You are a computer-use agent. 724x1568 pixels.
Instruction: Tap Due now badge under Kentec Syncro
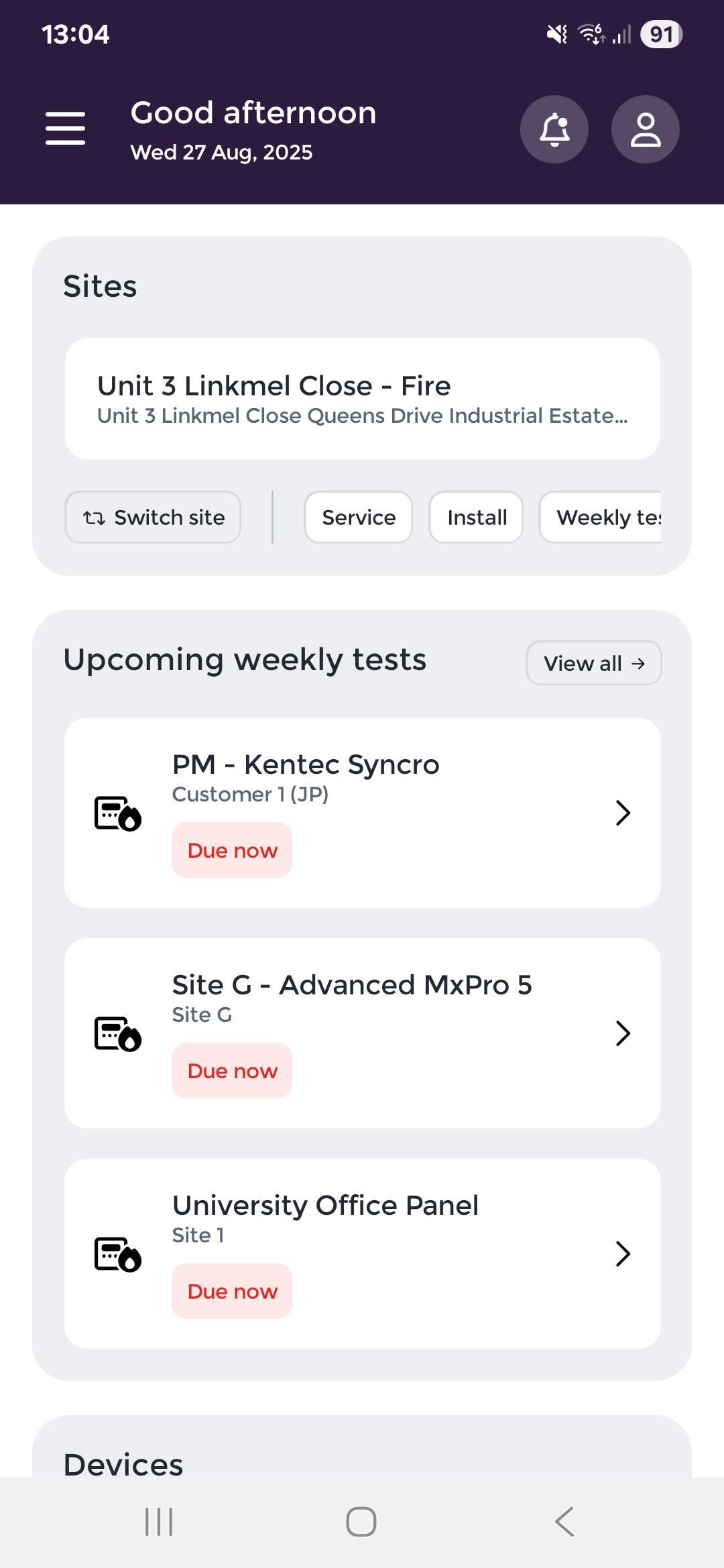(232, 850)
